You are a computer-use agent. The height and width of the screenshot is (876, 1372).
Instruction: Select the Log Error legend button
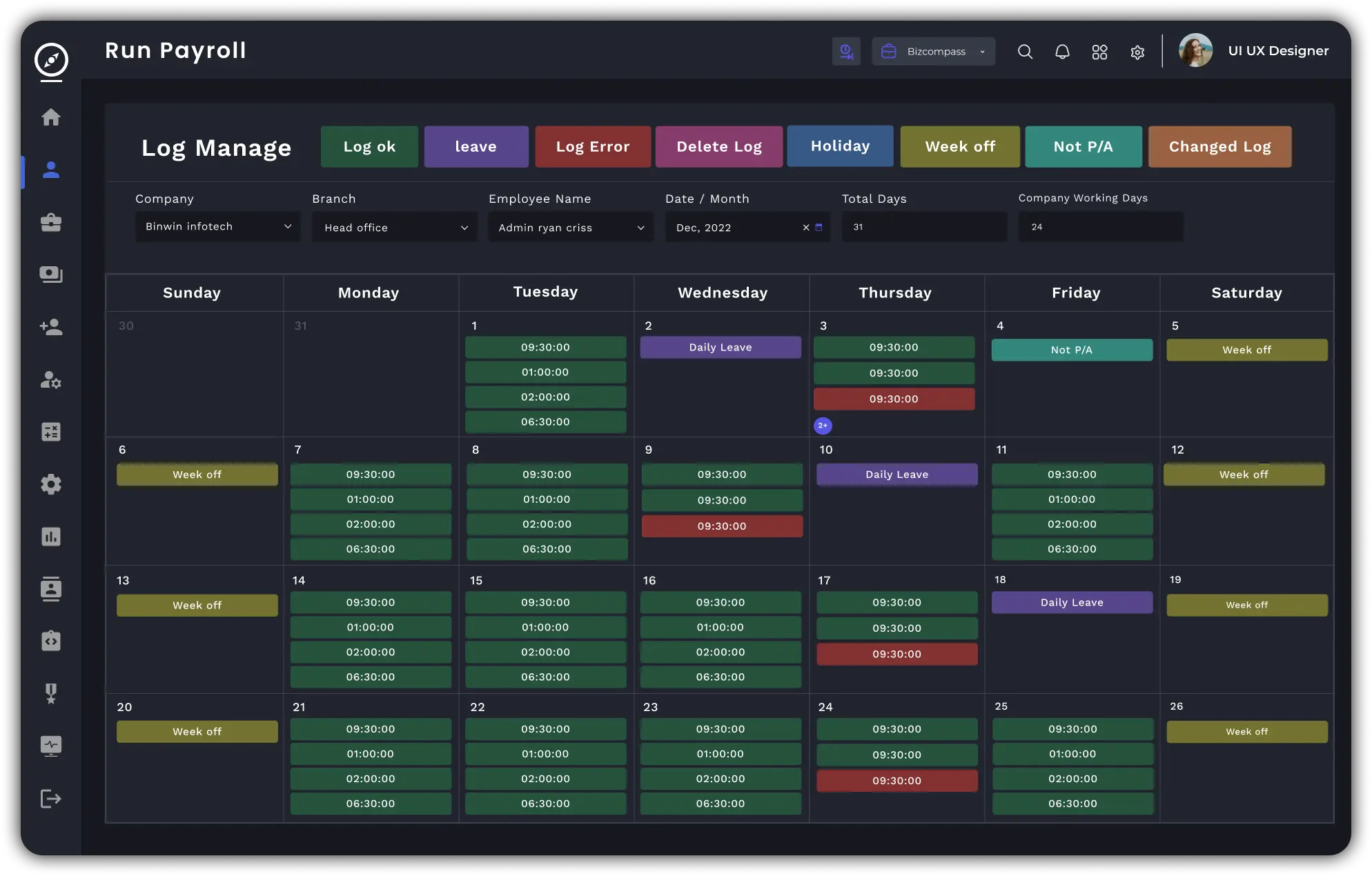(x=593, y=147)
